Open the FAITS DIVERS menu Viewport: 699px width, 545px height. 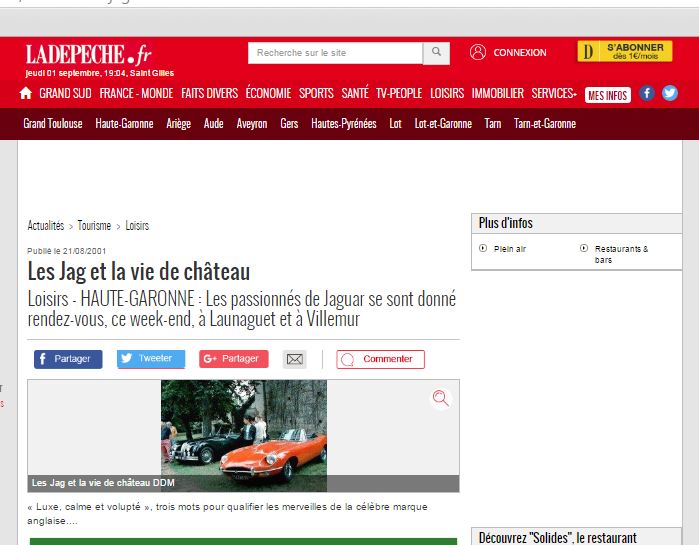pyautogui.click(x=210, y=93)
